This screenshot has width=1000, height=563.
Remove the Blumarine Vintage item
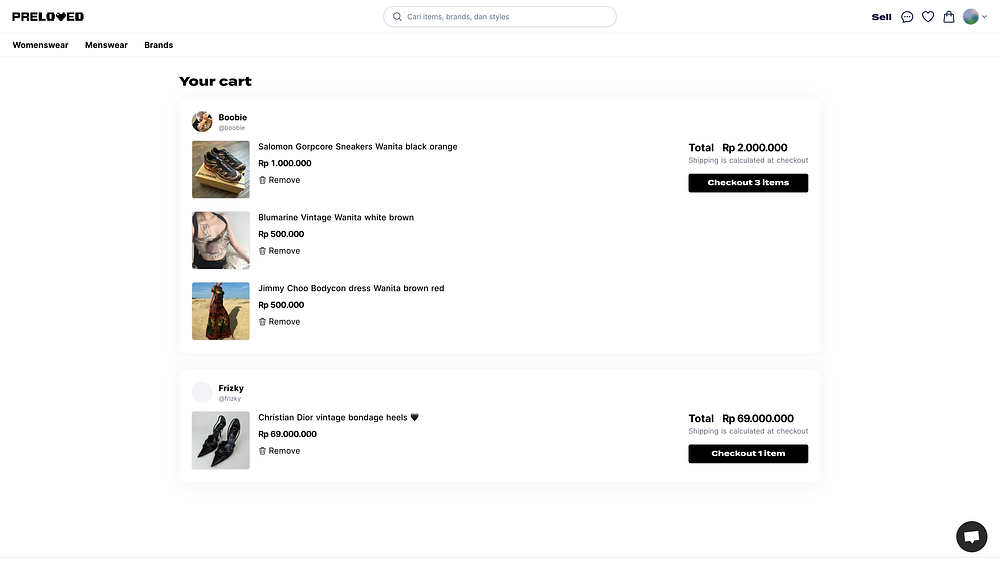point(279,251)
